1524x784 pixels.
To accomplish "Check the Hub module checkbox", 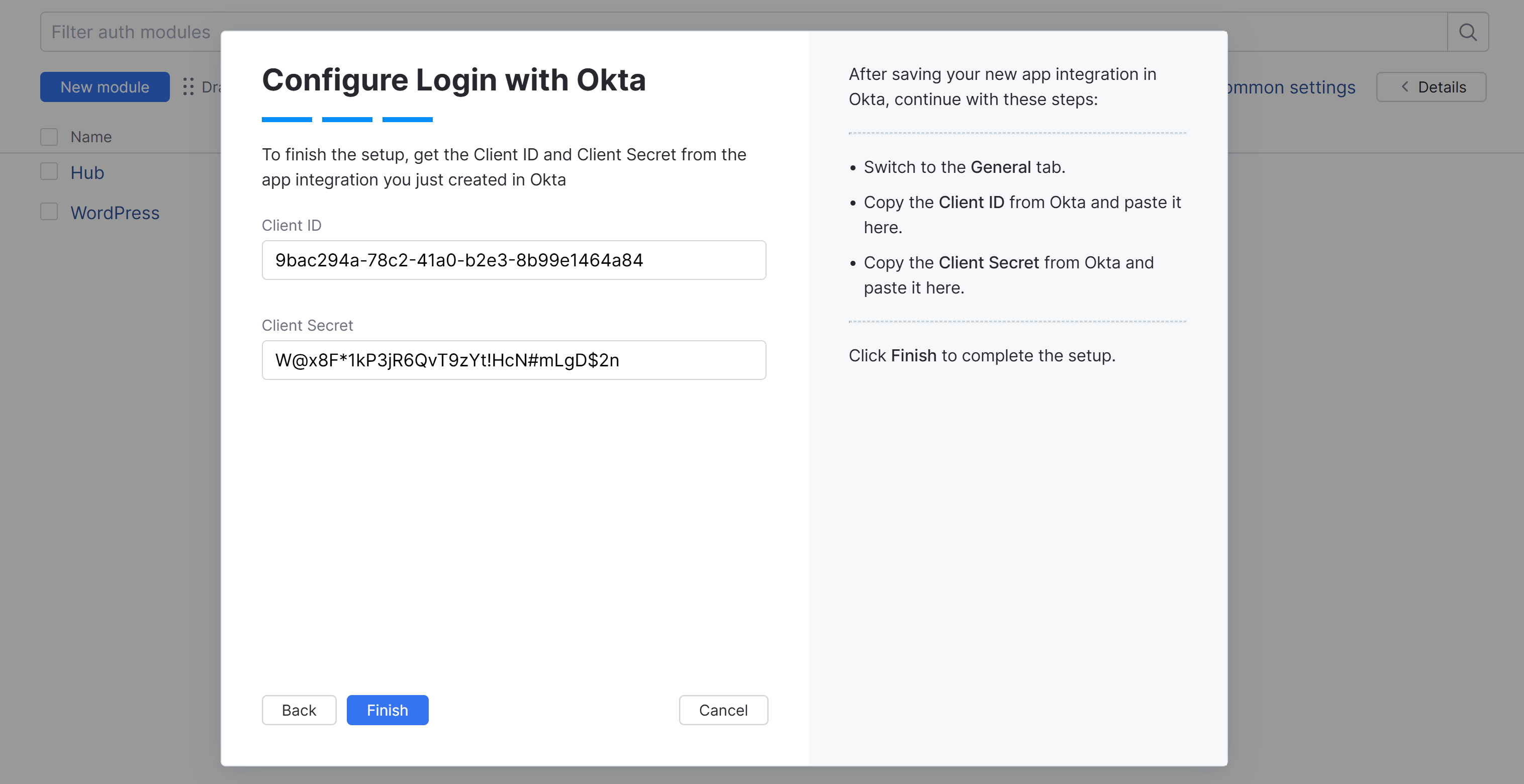I will 49,172.
